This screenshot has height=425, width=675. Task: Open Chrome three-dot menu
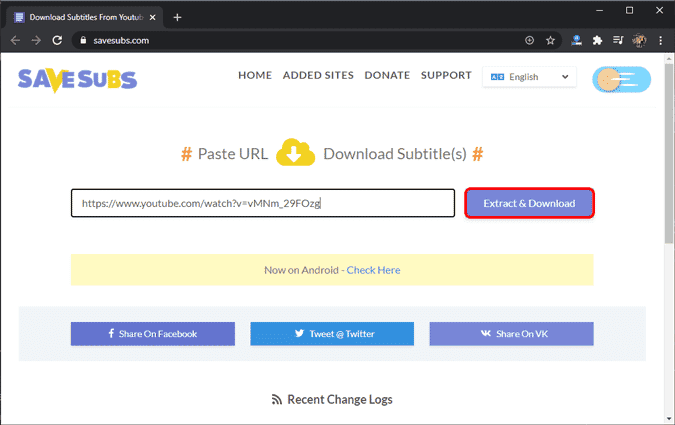[x=660, y=40]
